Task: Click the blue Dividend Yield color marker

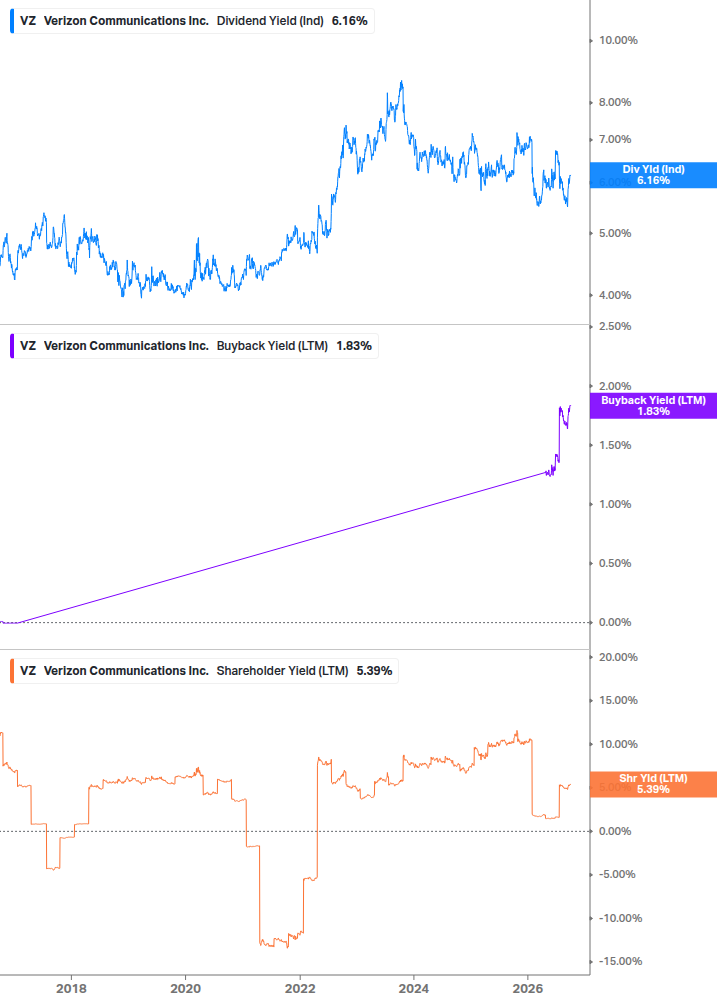Action: pyautogui.click(x=12, y=21)
